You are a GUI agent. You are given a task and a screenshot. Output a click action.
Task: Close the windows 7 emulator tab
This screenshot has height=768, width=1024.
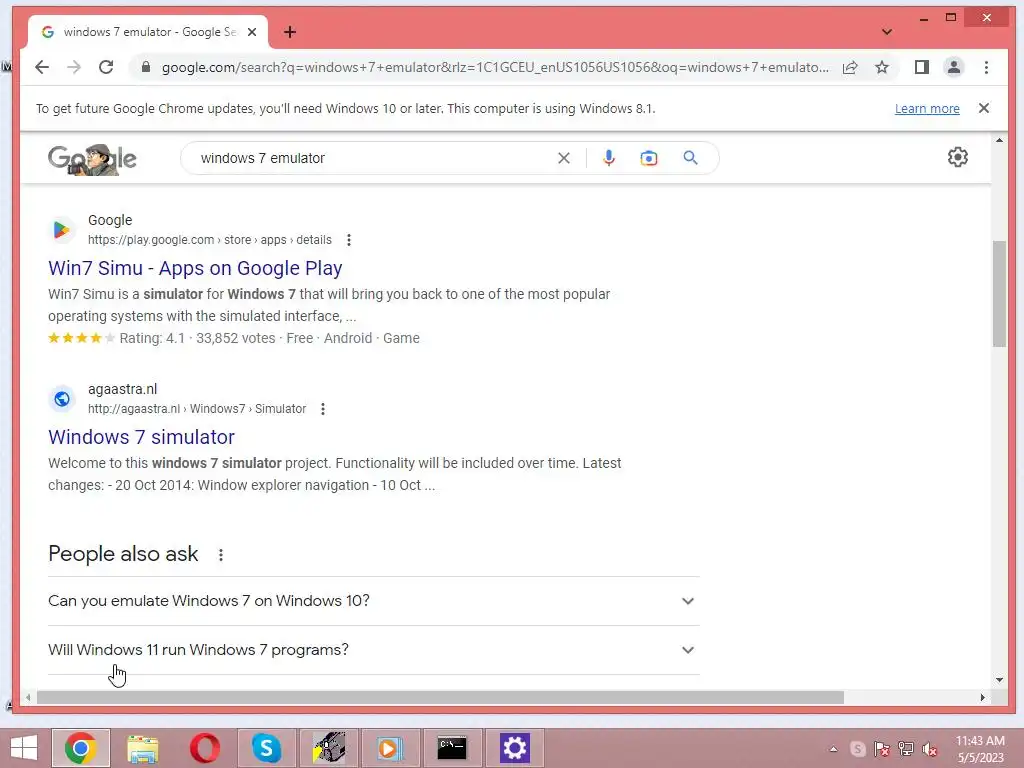(x=252, y=32)
